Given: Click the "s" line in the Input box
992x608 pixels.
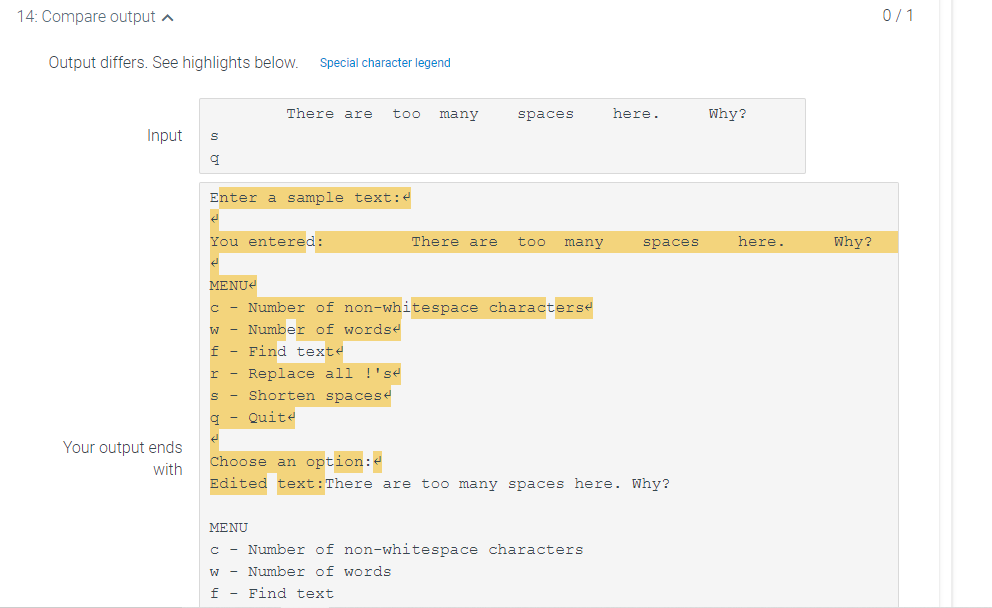Looking at the screenshot, I should pyautogui.click(x=213, y=135).
